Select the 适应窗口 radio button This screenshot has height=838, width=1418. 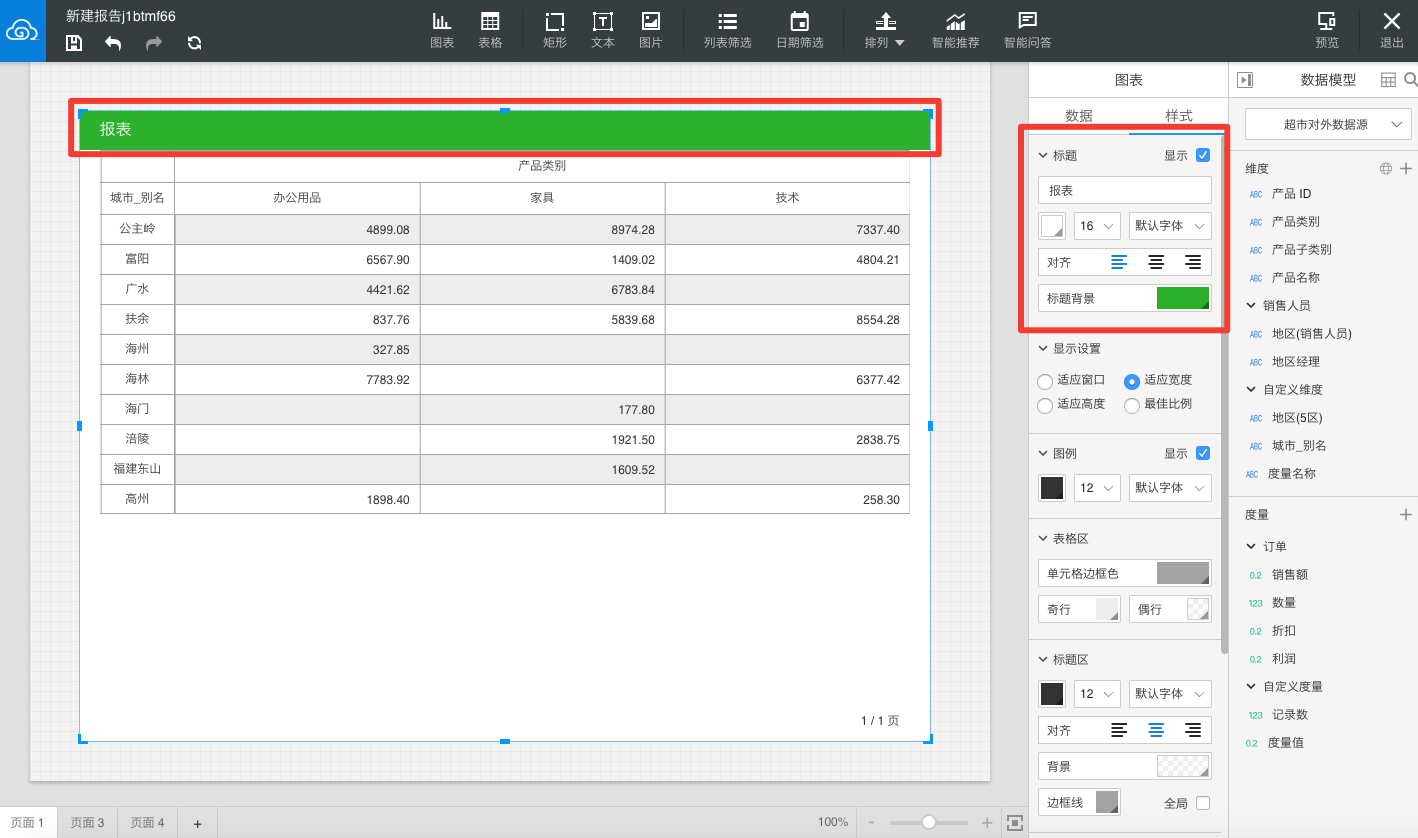pyautogui.click(x=1046, y=381)
